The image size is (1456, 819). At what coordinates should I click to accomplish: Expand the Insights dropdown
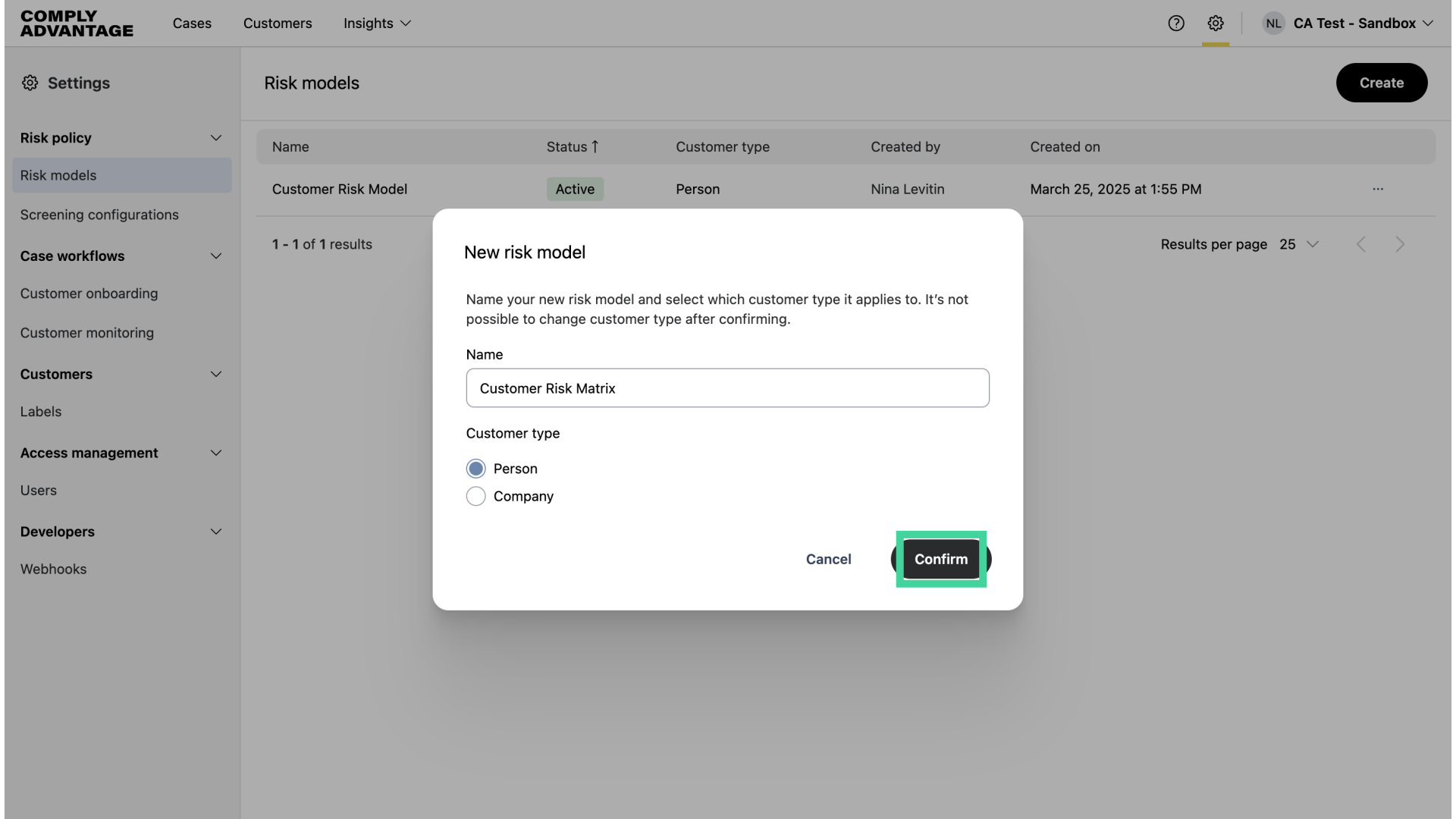377,24
